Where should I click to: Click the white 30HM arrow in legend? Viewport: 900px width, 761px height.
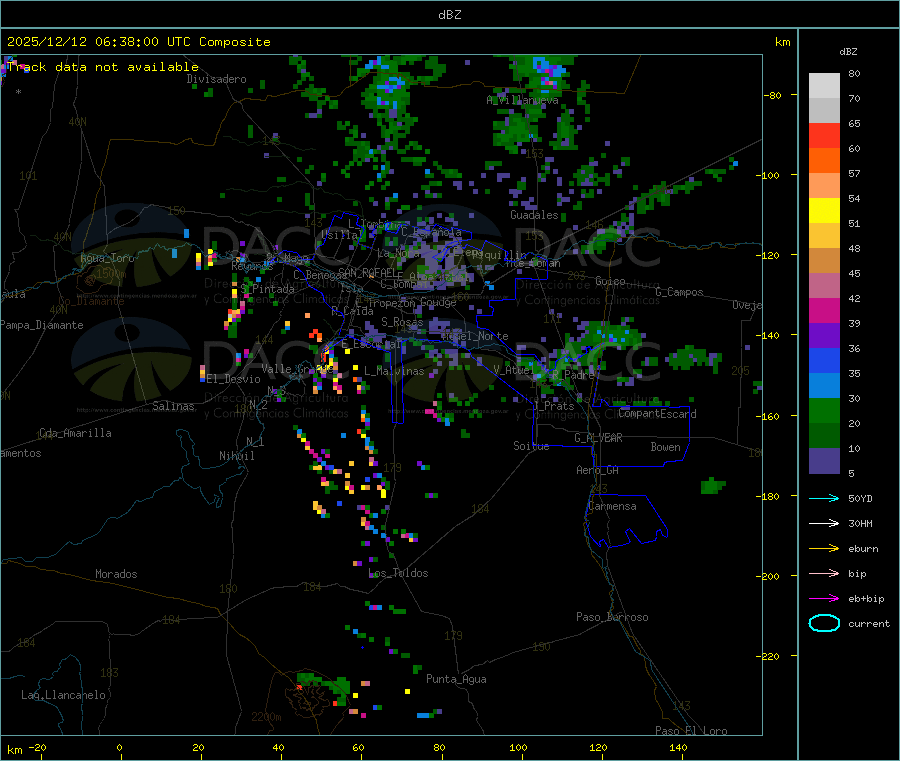tap(824, 523)
